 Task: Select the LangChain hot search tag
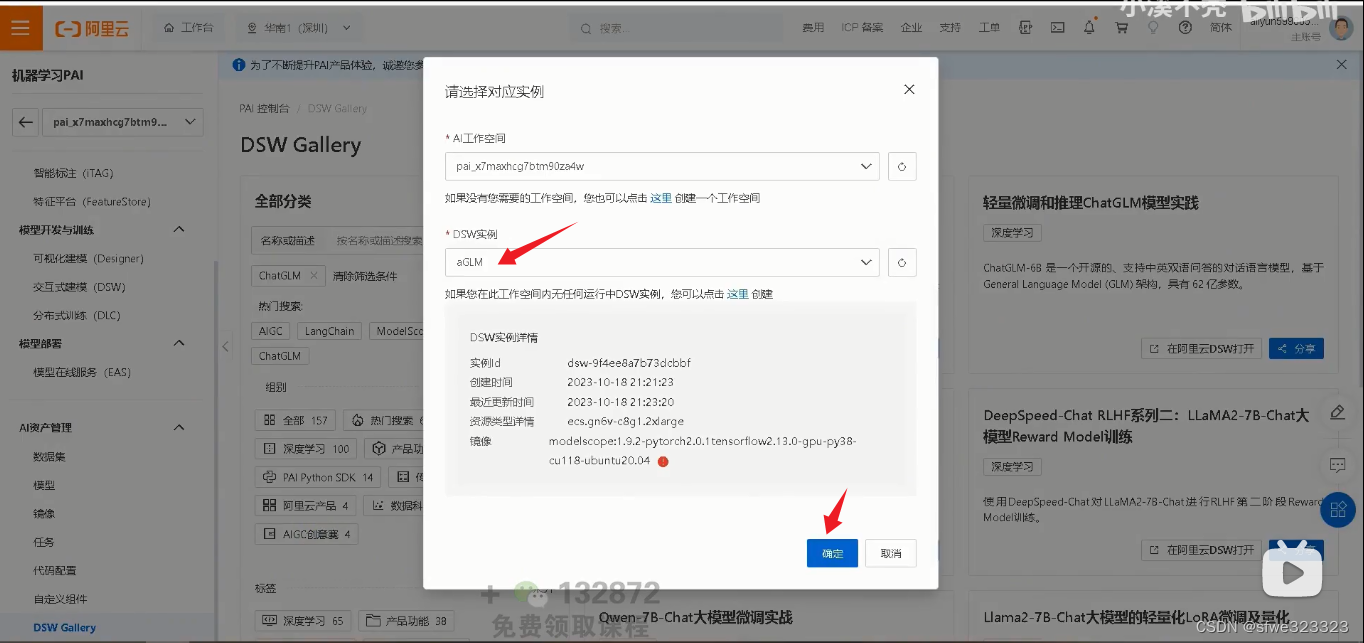pos(330,331)
